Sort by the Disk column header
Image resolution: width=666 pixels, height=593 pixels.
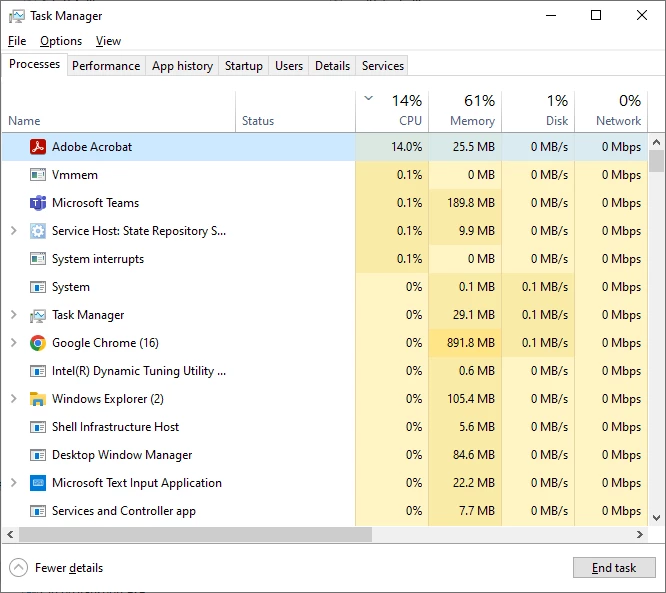(538, 111)
